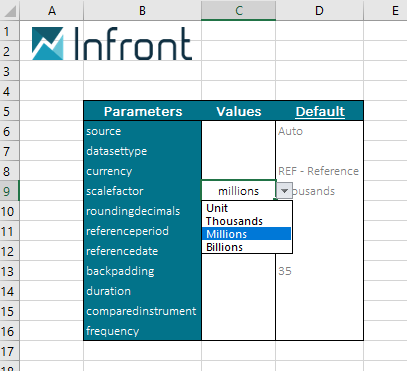
Task: Click the source value input cell
Action: 239,131
